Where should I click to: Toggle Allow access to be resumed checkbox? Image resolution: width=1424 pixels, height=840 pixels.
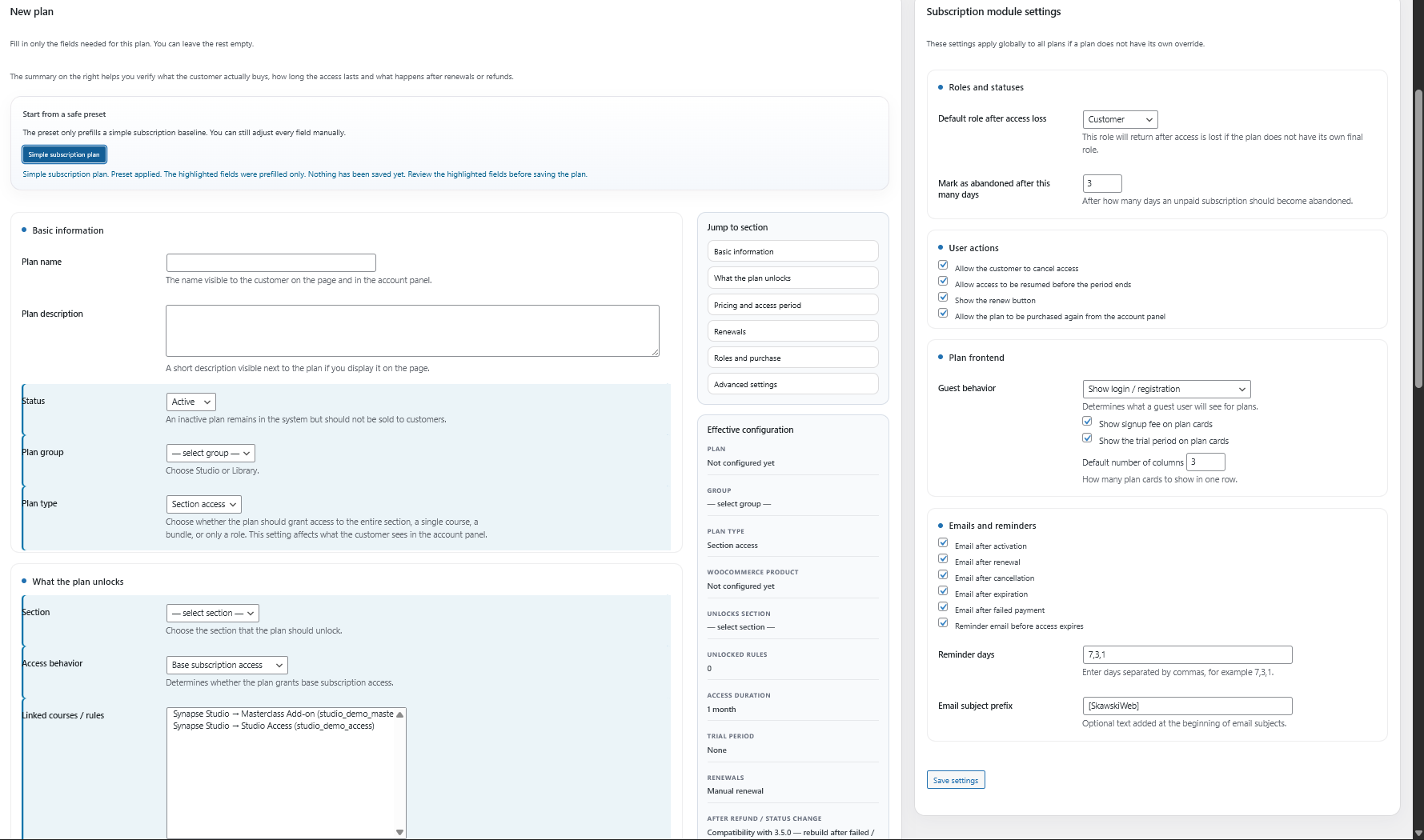click(x=943, y=281)
